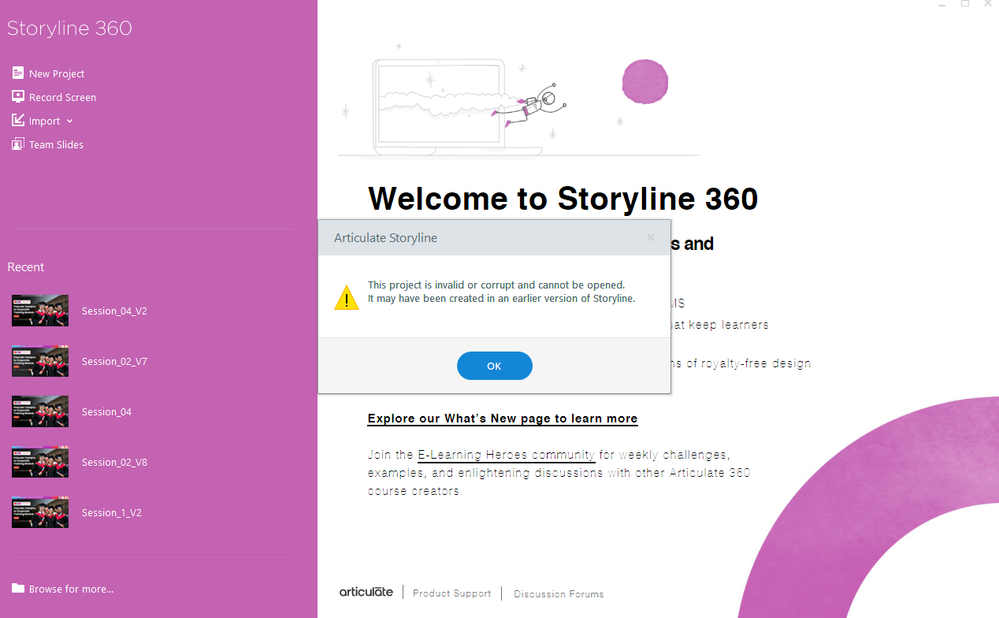The width and height of the screenshot is (999, 618).
Task: Confirm the error dialog with OK
Action: pyautogui.click(x=494, y=366)
